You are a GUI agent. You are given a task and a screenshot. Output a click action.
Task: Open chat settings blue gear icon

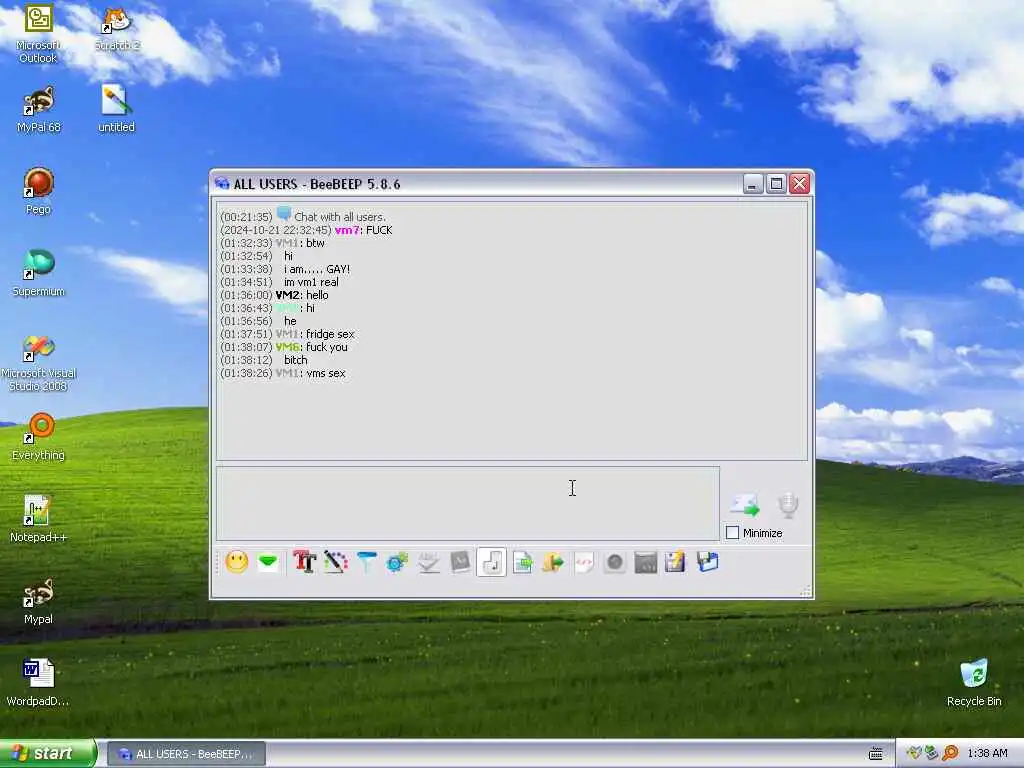397,562
